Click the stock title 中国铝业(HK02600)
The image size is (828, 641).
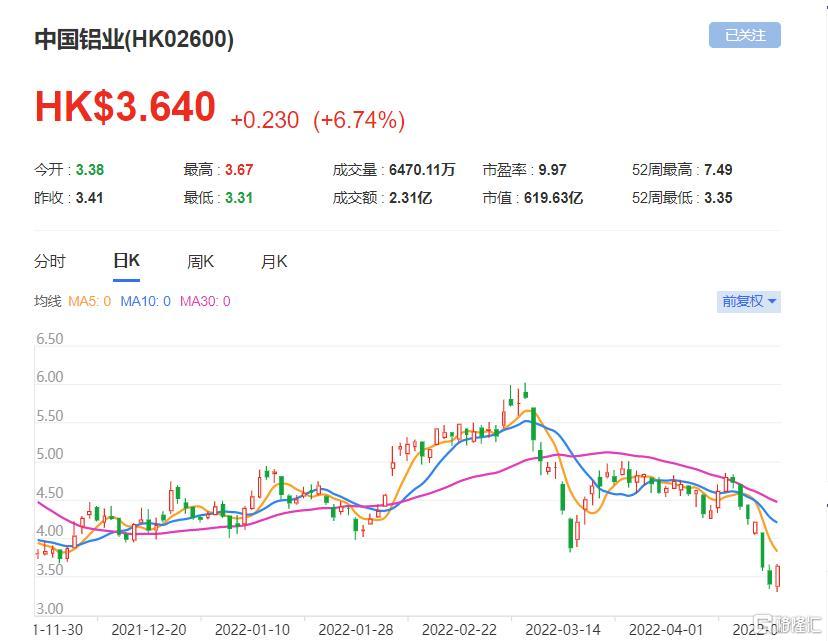pyautogui.click(x=134, y=40)
